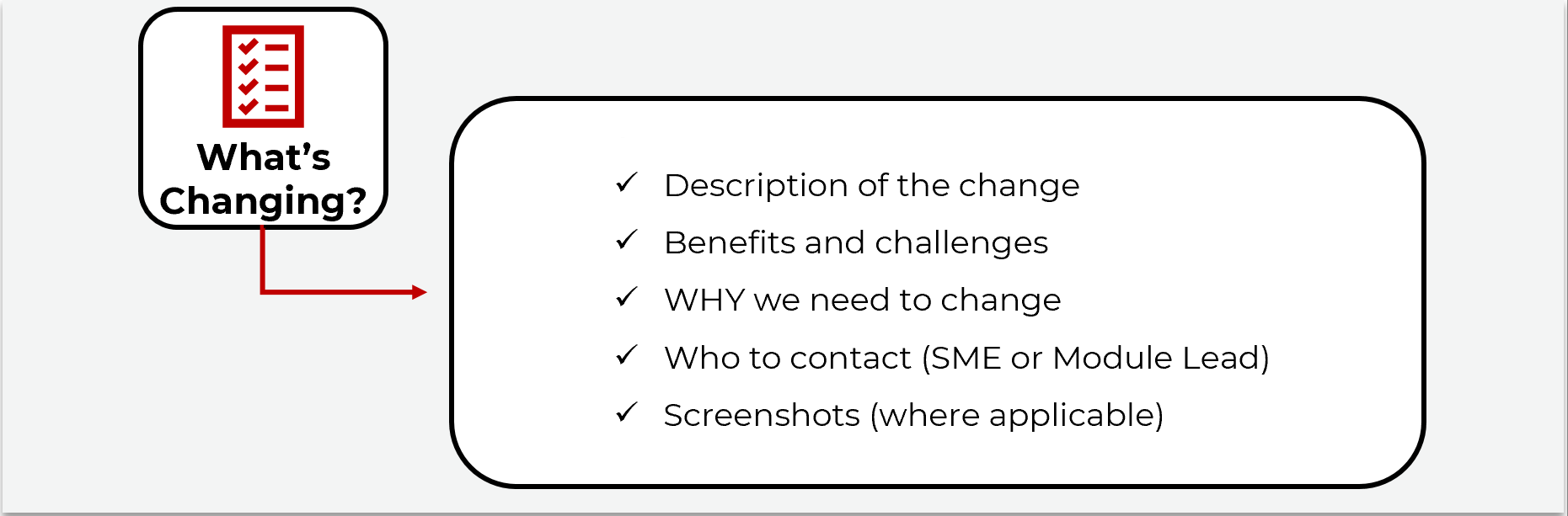Click the "(SME or Module Lead)" text

(x=1094, y=358)
